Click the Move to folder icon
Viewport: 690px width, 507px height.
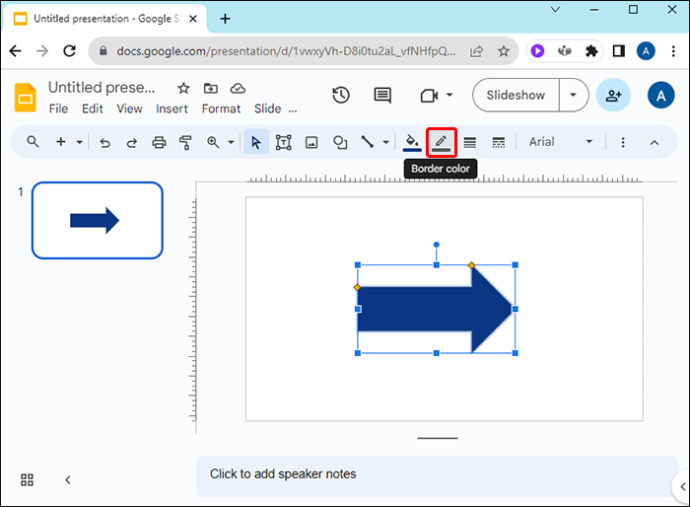[211, 88]
